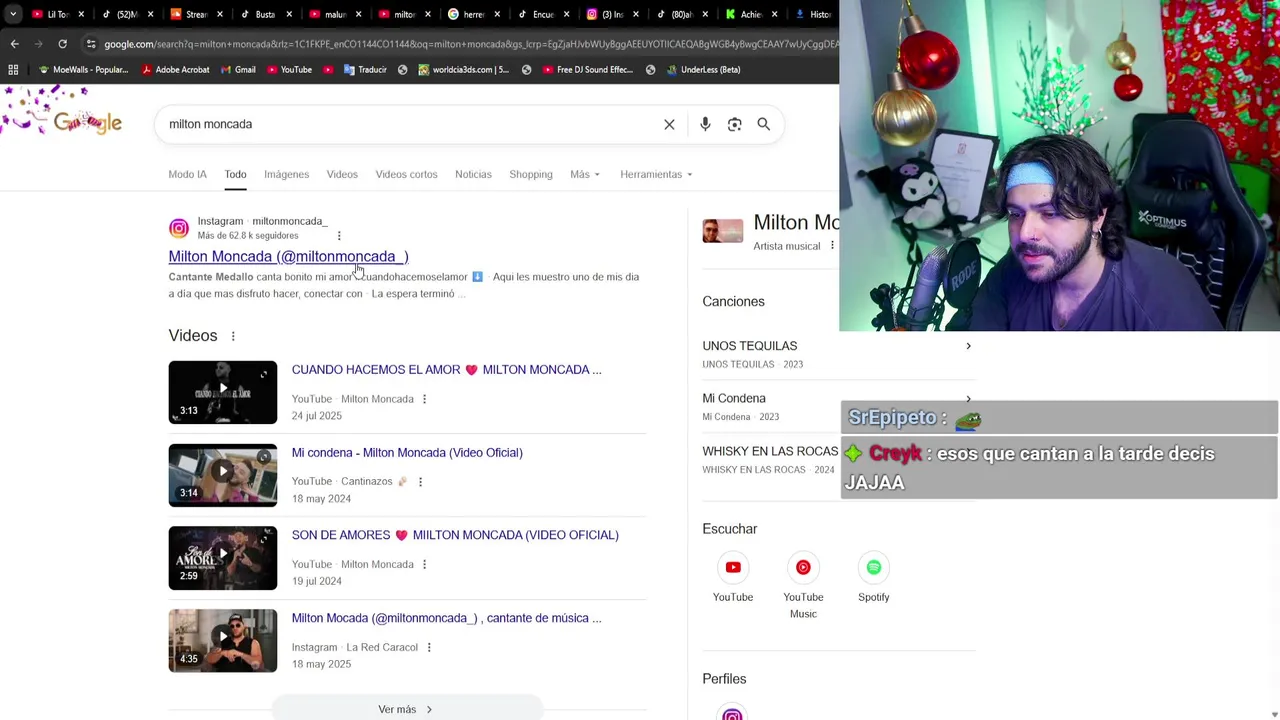Close the milton YouTube tab

[x=427, y=14]
